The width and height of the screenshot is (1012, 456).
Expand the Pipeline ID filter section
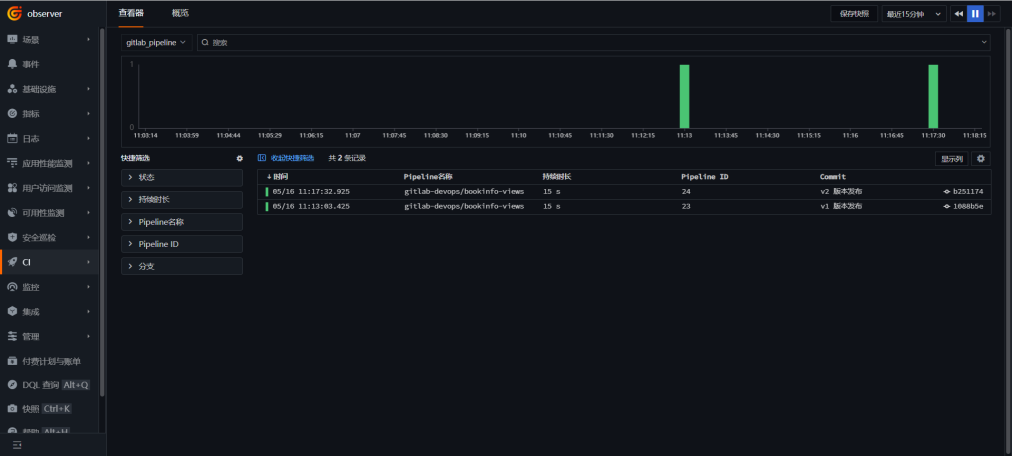pyautogui.click(x=182, y=244)
